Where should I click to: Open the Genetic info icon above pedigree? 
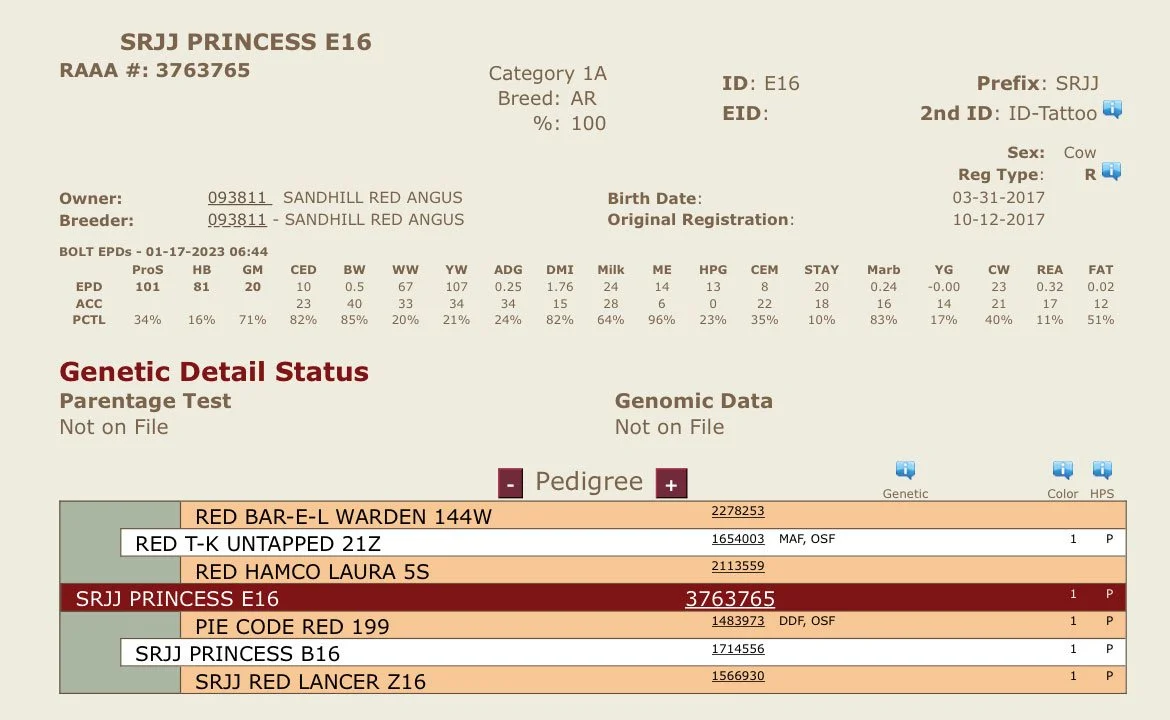click(x=905, y=469)
